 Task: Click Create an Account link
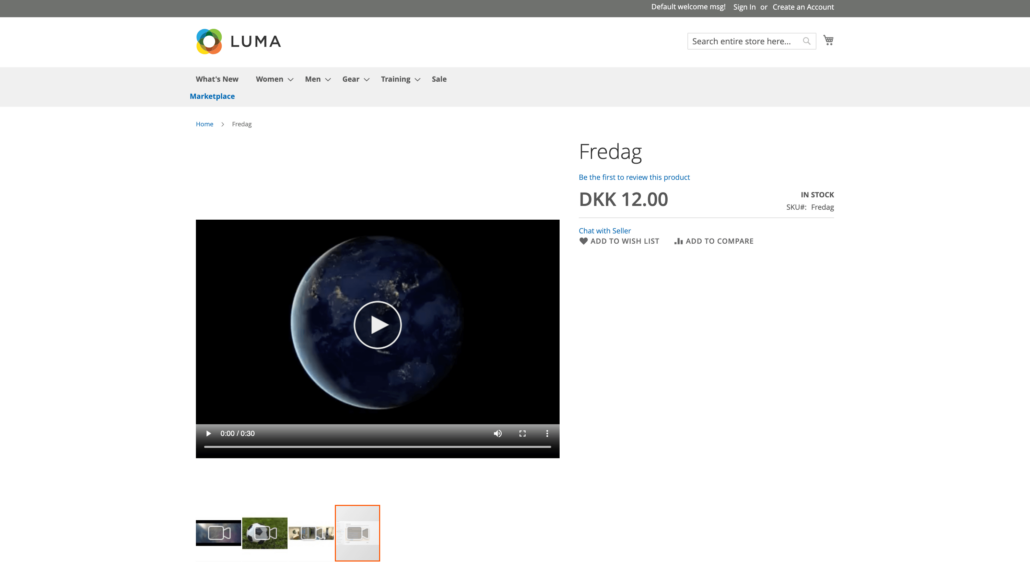pyautogui.click(x=803, y=7)
